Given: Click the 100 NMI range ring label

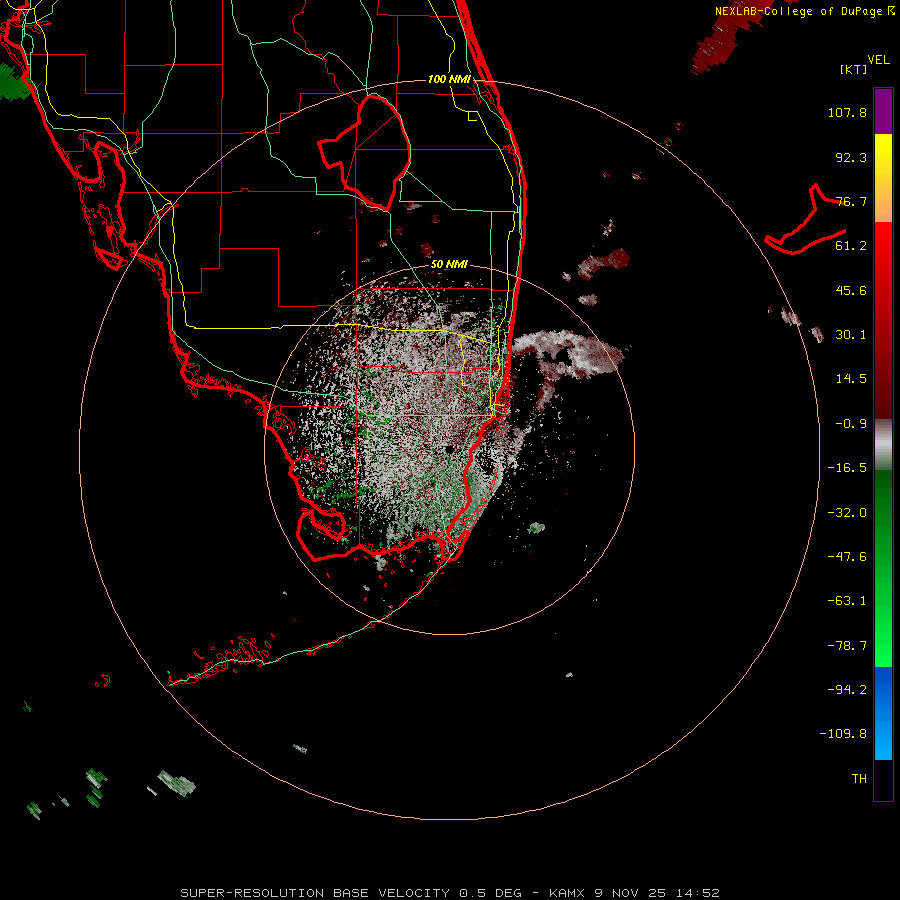Looking at the screenshot, I should coord(449,79).
